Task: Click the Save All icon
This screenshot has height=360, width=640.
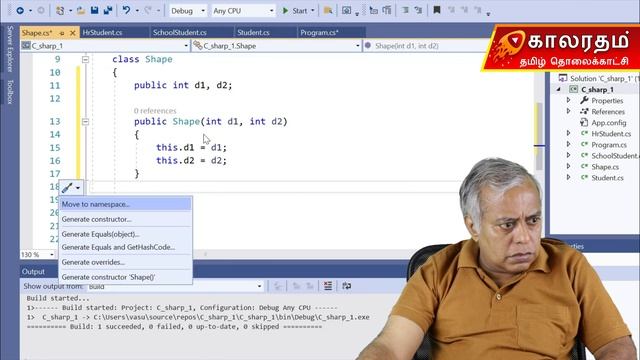Action: point(108,10)
